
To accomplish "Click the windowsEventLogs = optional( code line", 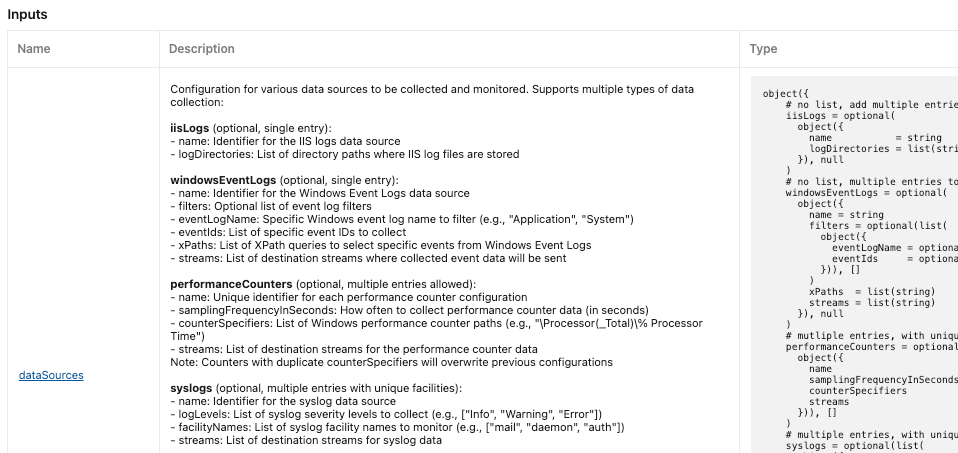I will coord(866,193).
